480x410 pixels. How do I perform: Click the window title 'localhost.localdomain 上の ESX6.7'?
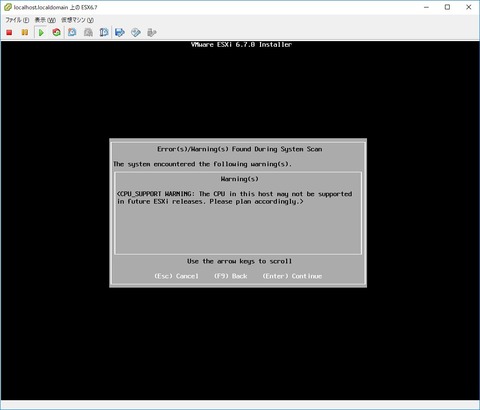point(55,7)
